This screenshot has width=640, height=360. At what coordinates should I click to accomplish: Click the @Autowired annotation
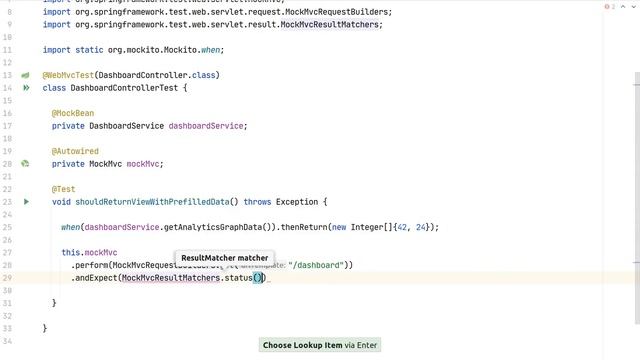[x=75, y=151]
